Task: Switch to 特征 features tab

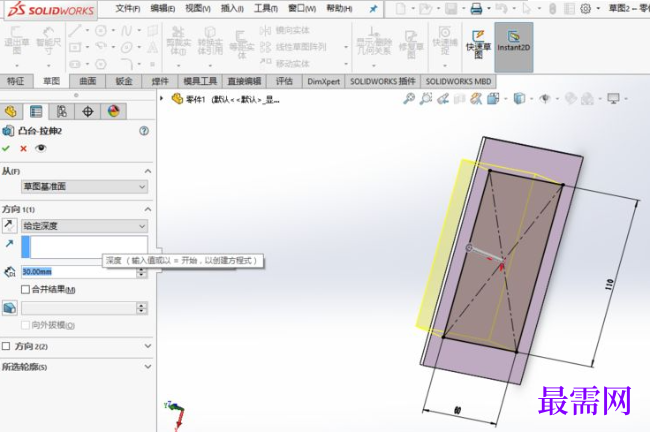Action: click(16, 81)
